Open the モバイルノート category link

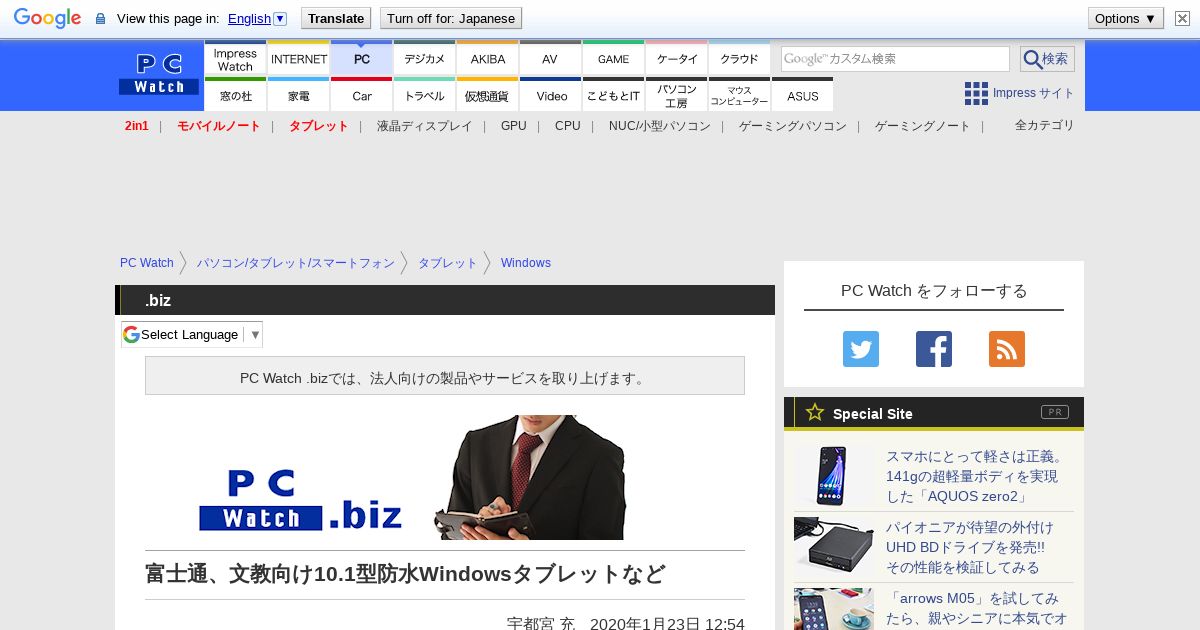219,126
